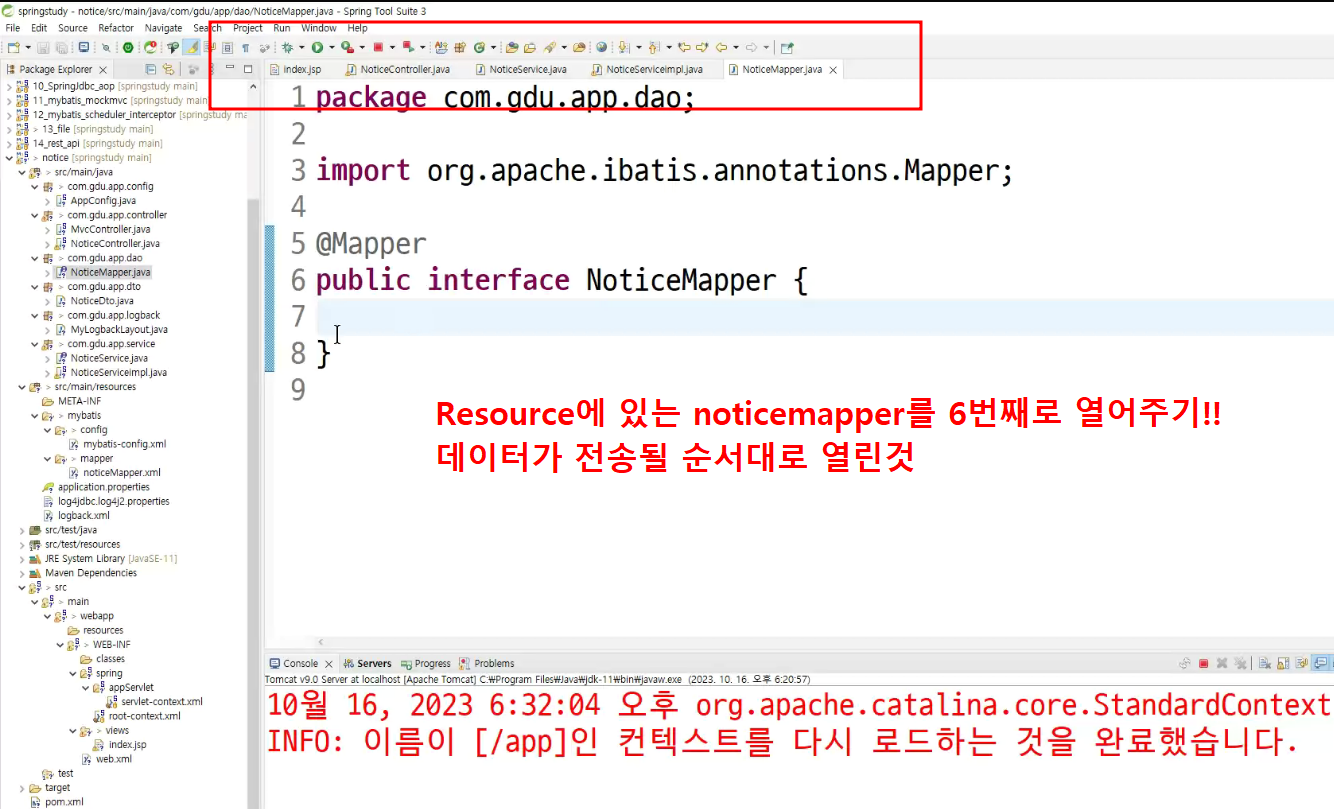Toggle Mark Occurrences highlighter
The image size is (1334, 809).
pyautogui.click(x=190, y=47)
